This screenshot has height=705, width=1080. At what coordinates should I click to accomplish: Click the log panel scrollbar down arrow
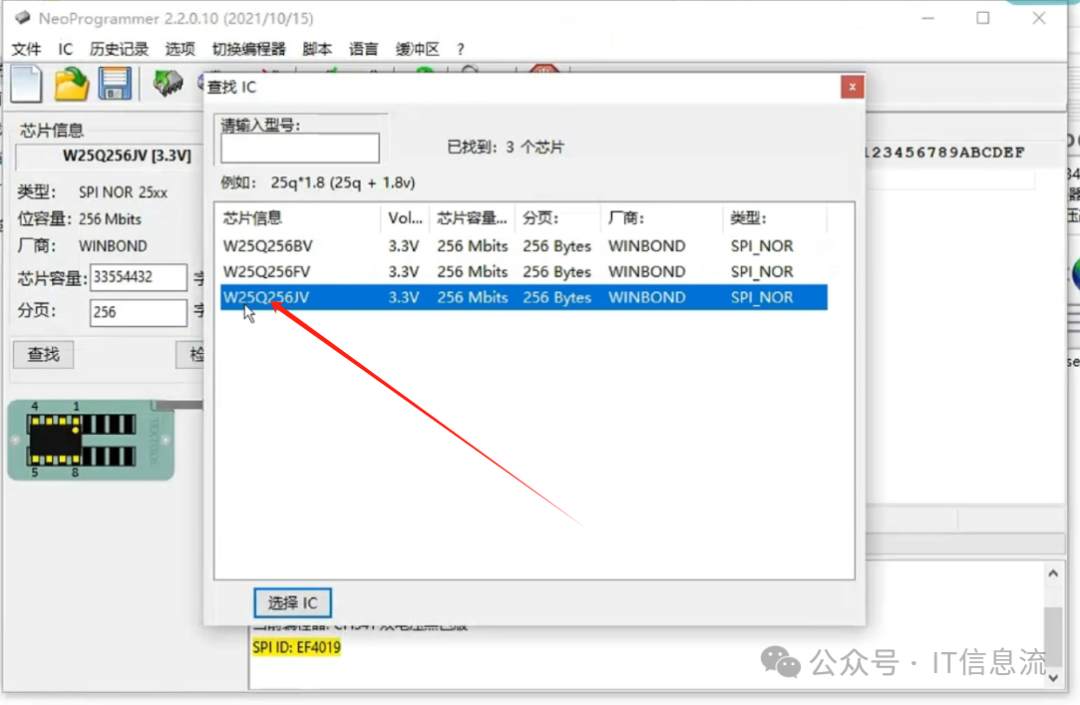point(1053,677)
